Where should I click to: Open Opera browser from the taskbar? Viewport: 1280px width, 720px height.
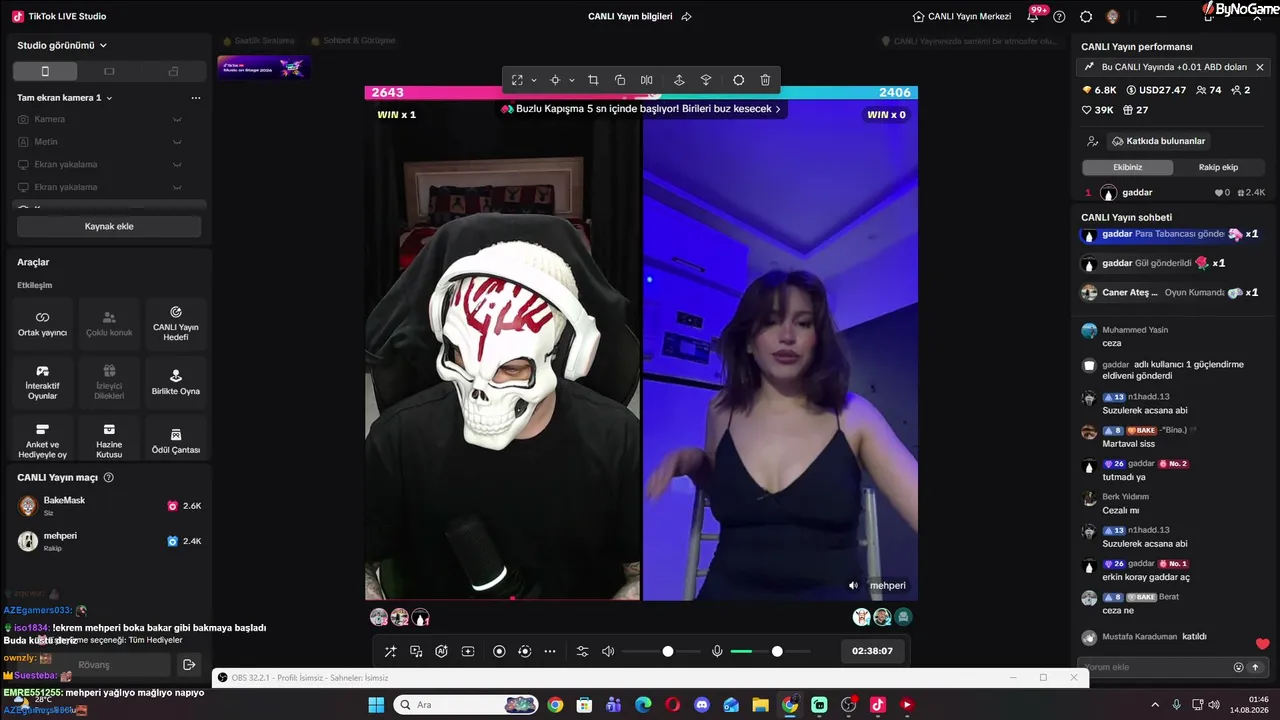coord(672,705)
